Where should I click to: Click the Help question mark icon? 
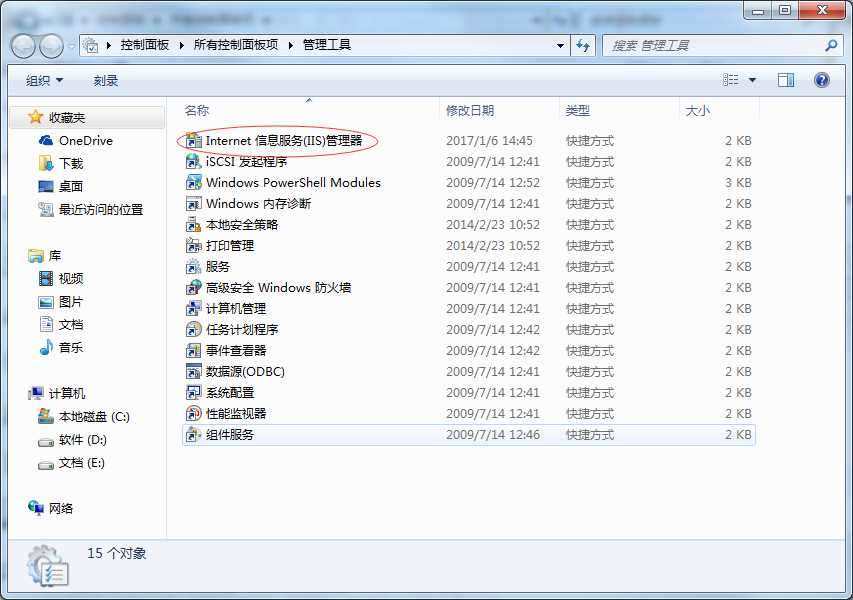coord(821,81)
